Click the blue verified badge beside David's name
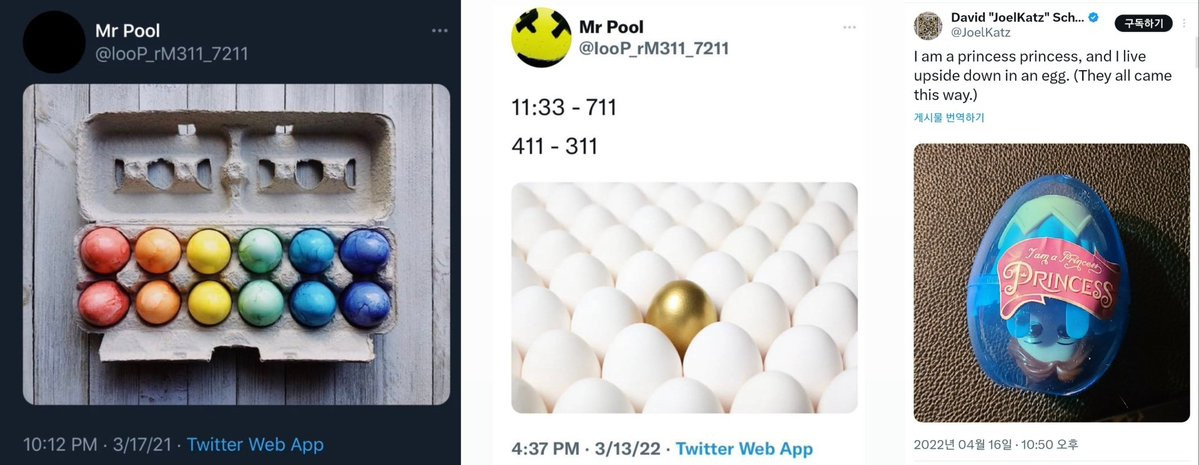 click(1093, 18)
